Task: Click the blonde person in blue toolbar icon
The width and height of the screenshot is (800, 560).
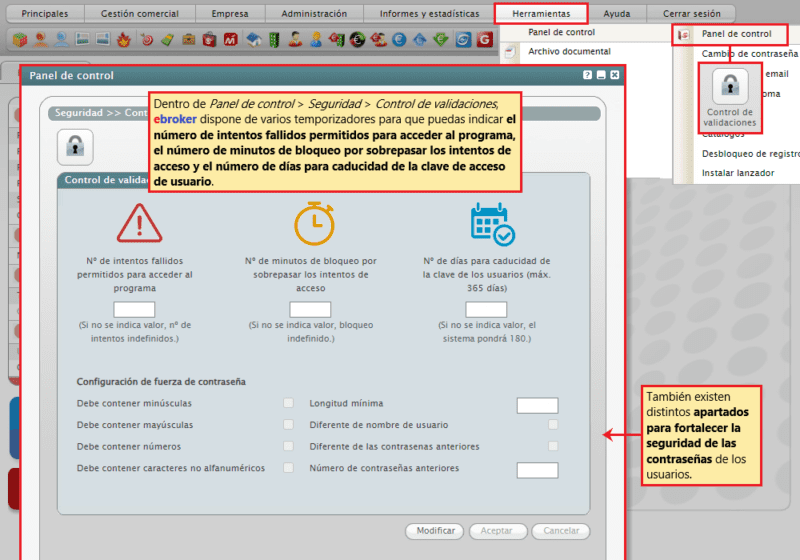Action: click(316, 39)
